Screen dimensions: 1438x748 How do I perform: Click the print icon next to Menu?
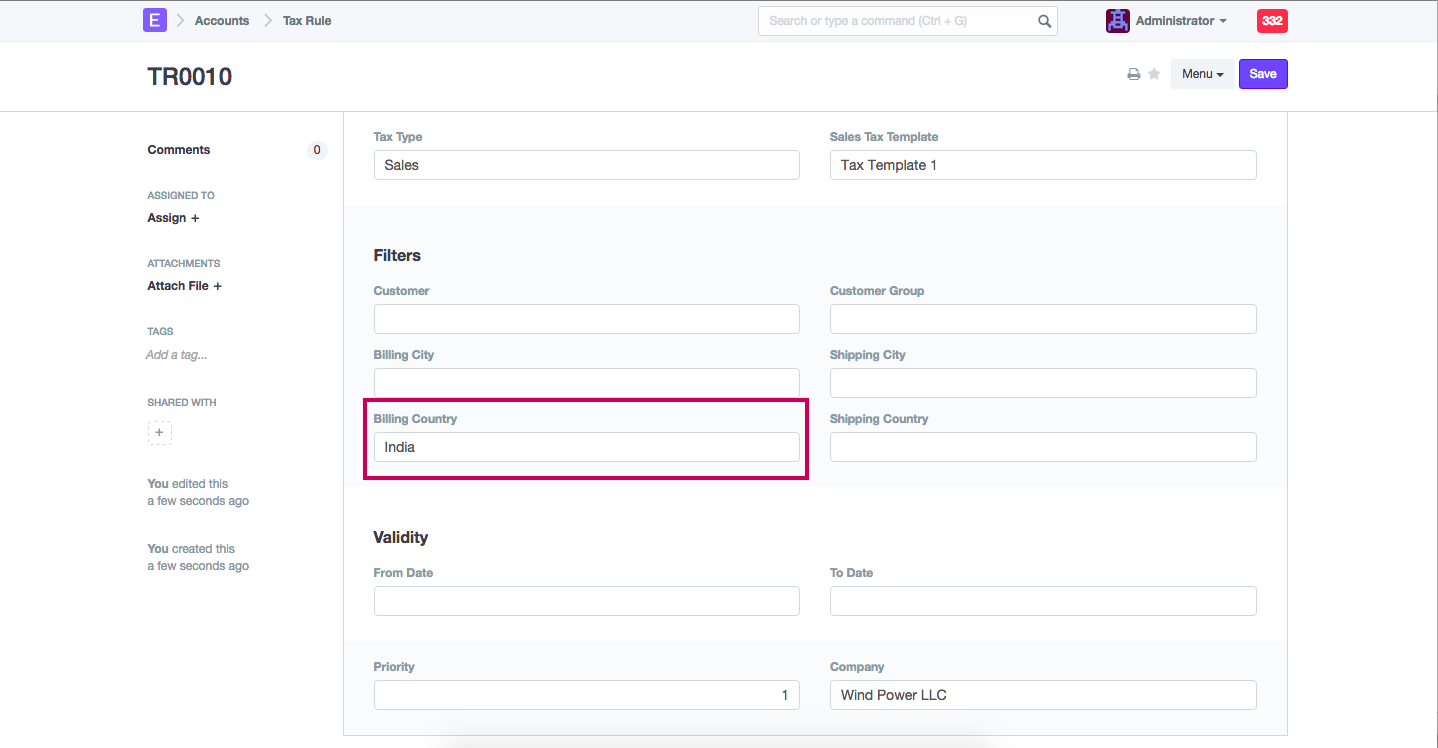(1133, 74)
